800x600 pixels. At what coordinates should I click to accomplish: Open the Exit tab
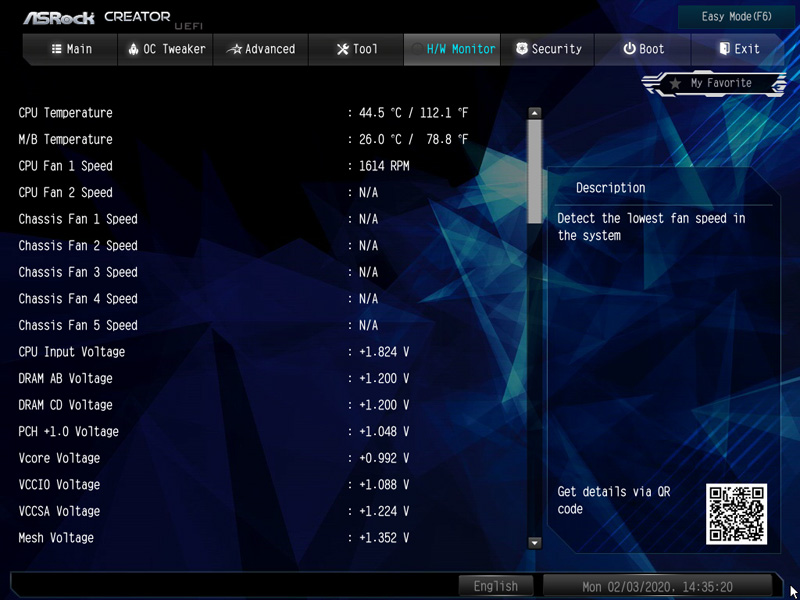738,49
